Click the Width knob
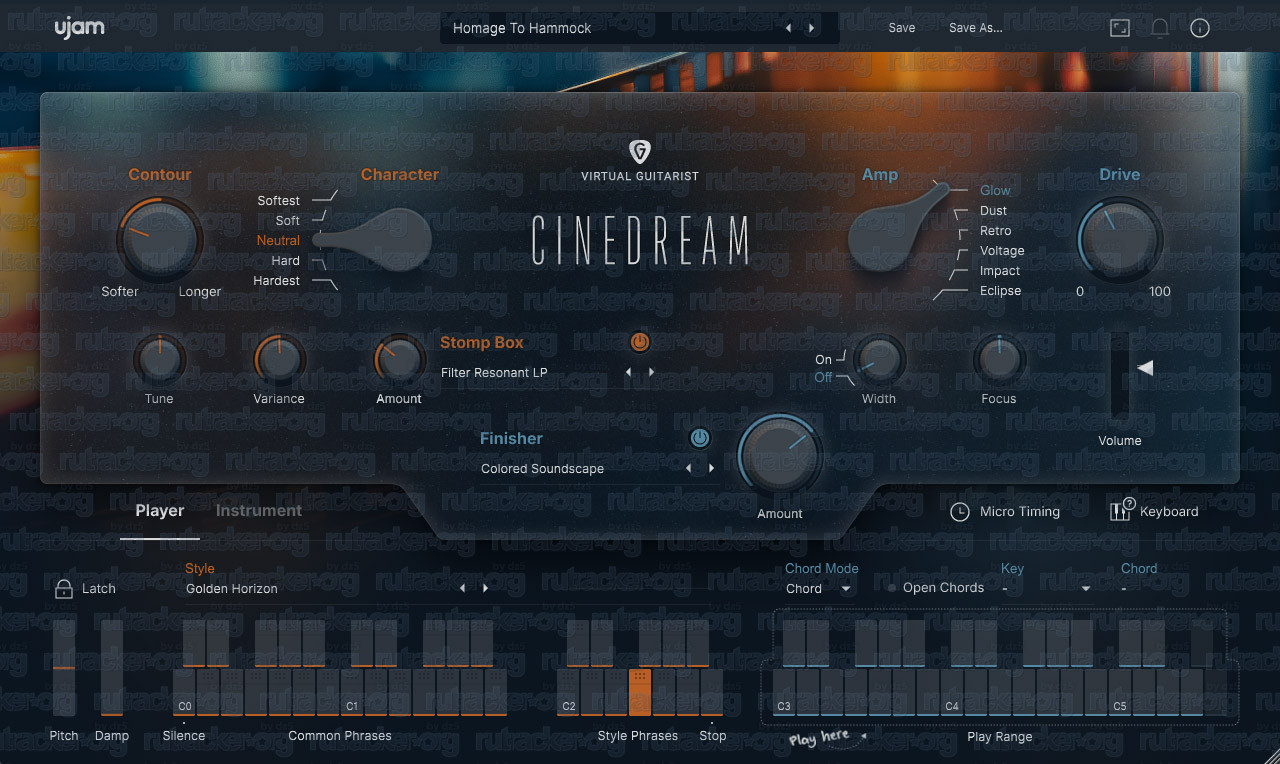 (879, 359)
